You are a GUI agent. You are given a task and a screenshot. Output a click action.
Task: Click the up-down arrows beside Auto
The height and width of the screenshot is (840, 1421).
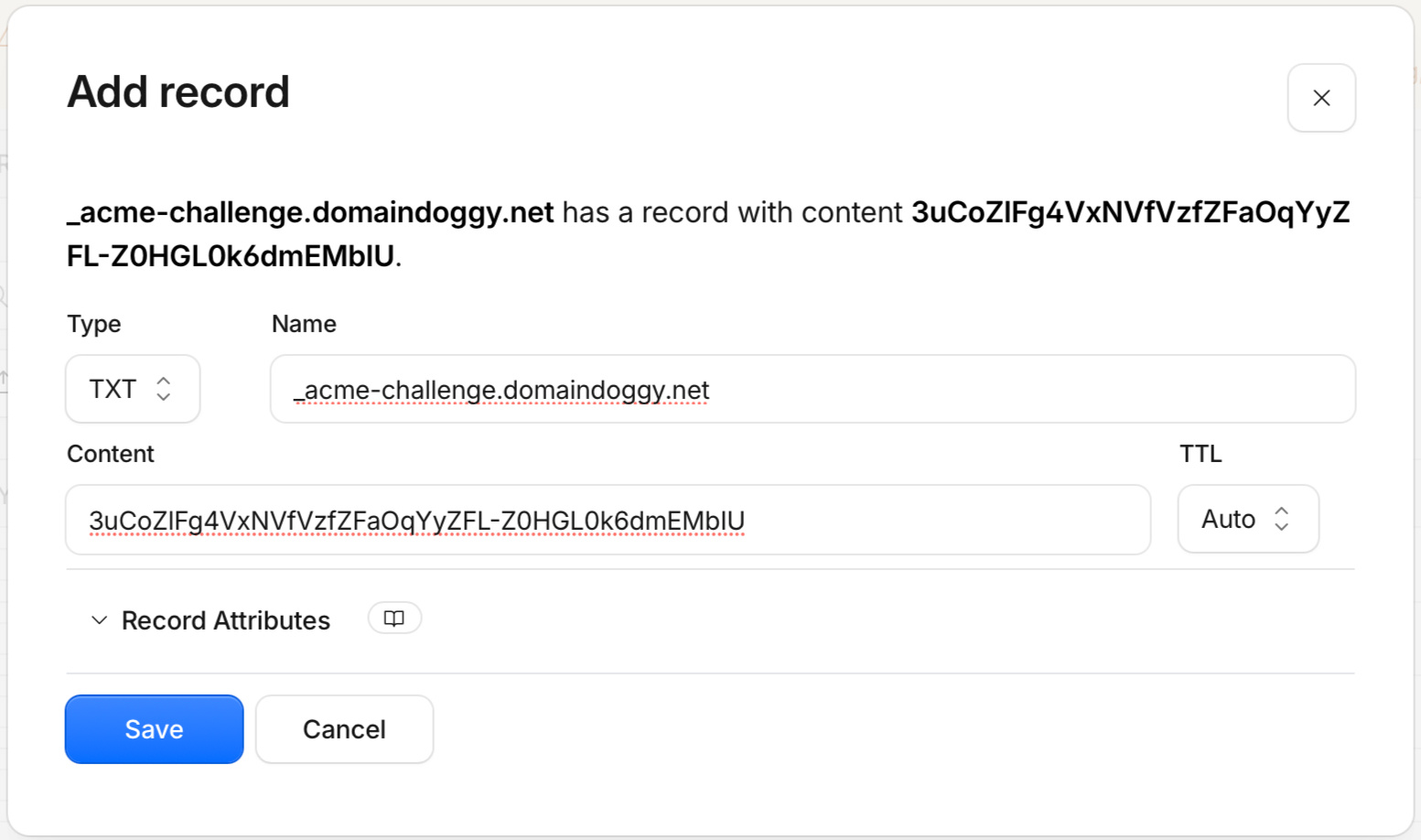[1282, 519]
